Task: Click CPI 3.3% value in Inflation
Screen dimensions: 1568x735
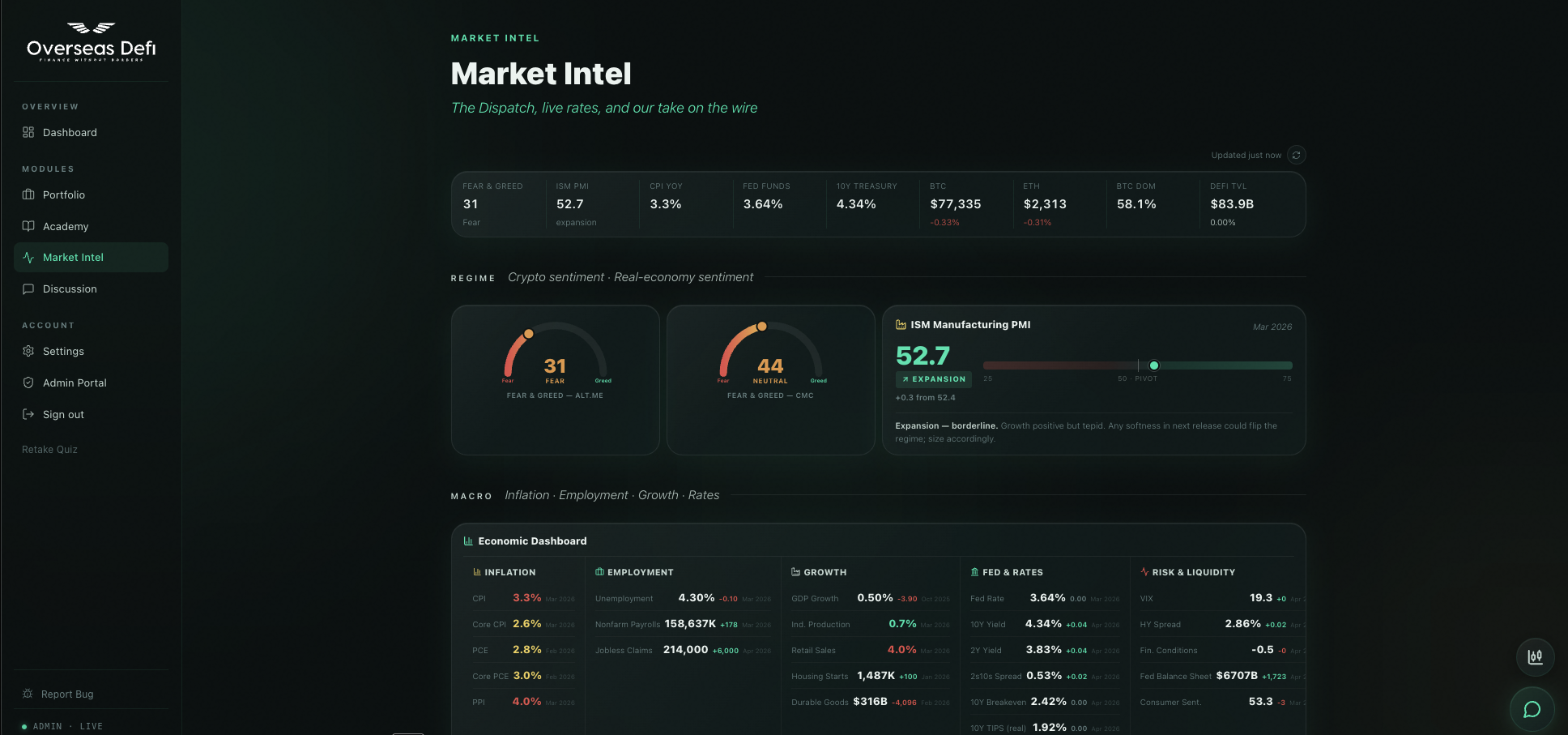Action: coord(526,598)
